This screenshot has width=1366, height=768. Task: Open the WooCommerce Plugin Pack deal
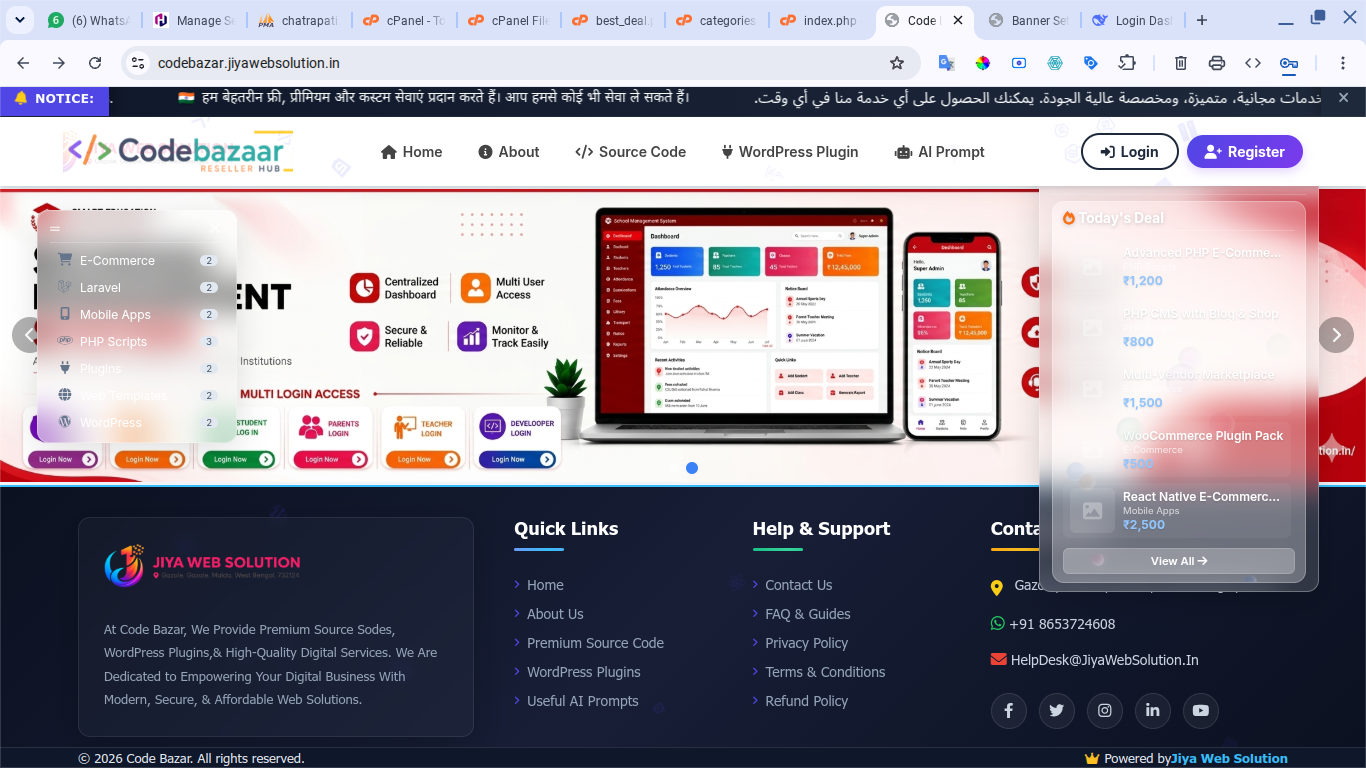point(1179,449)
